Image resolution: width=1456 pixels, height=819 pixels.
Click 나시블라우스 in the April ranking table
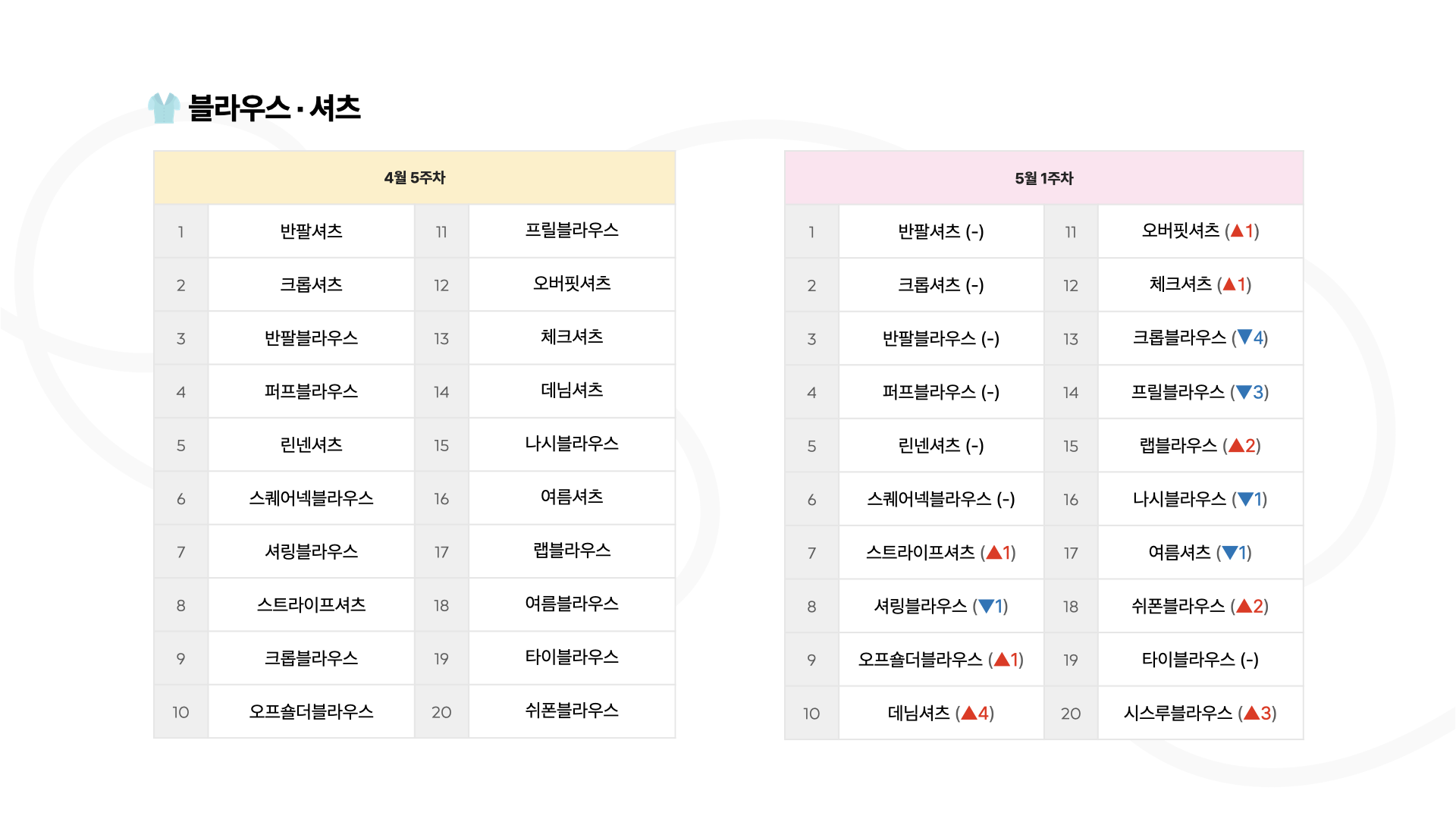pyautogui.click(x=572, y=444)
